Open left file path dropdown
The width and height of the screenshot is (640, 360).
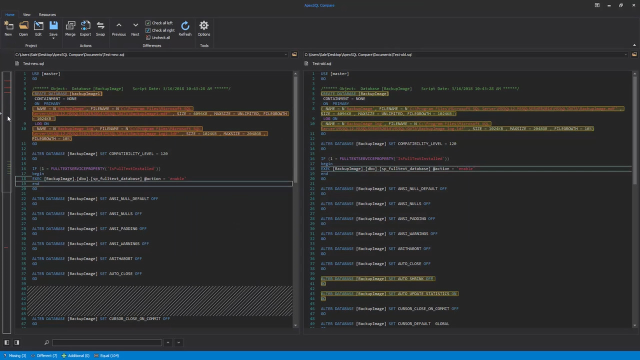point(286,54)
